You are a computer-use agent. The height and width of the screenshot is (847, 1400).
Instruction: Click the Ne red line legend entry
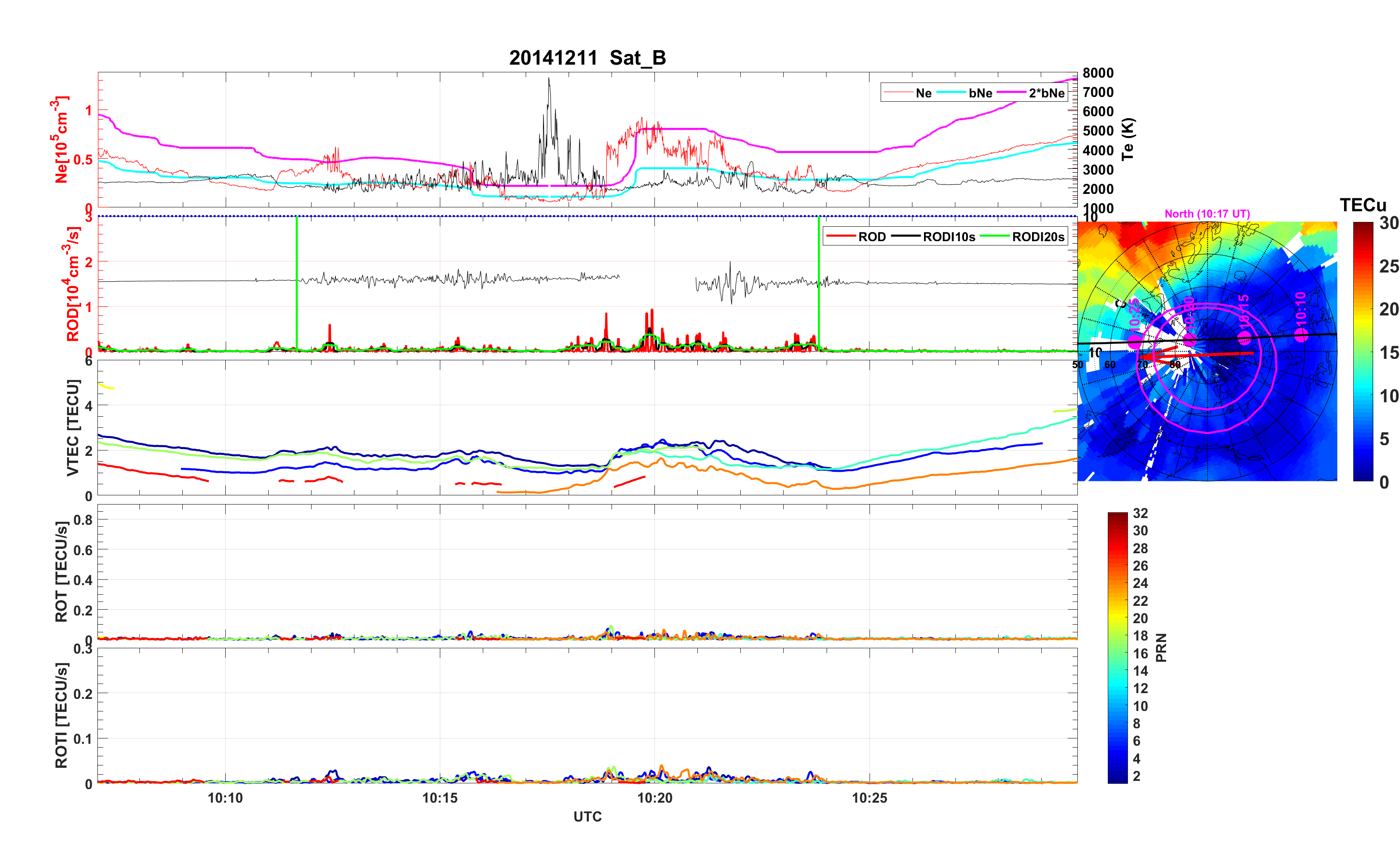[924, 93]
